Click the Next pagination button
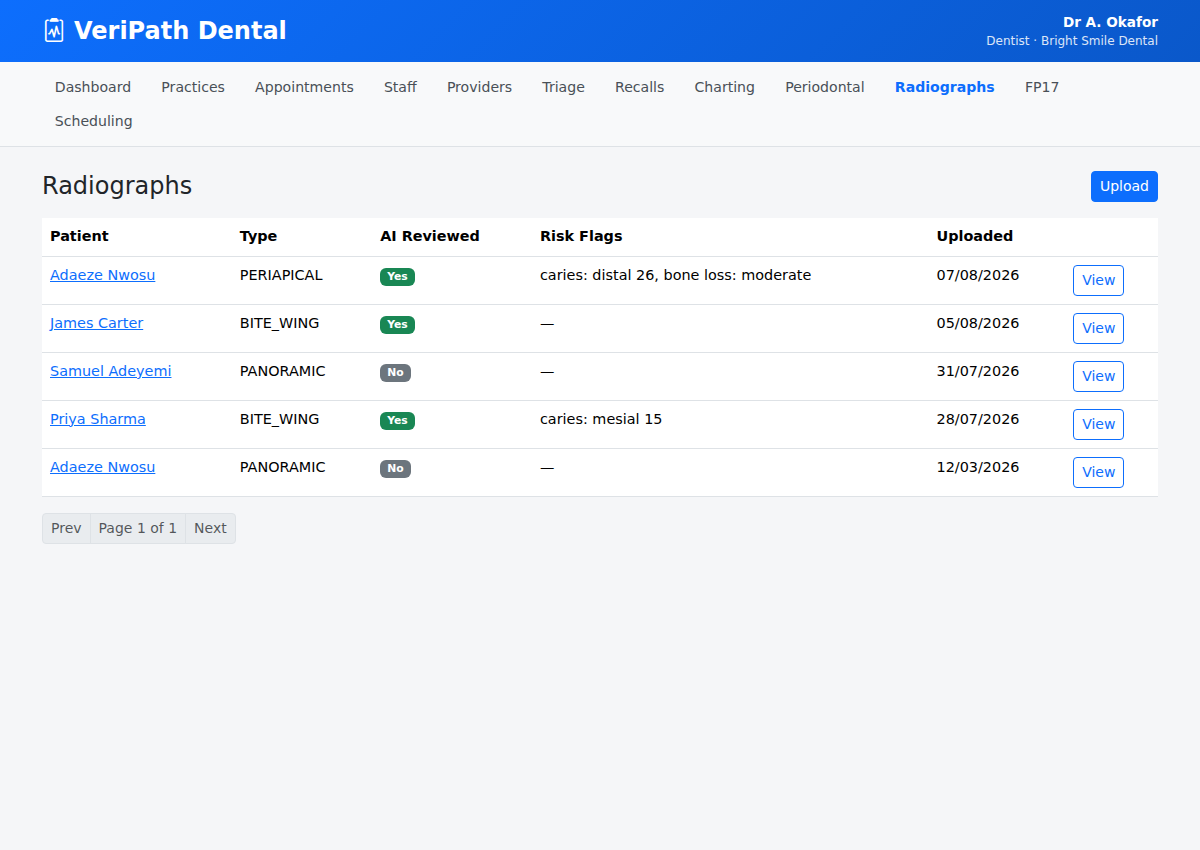This screenshot has height=850, width=1200. pyautogui.click(x=210, y=528)
